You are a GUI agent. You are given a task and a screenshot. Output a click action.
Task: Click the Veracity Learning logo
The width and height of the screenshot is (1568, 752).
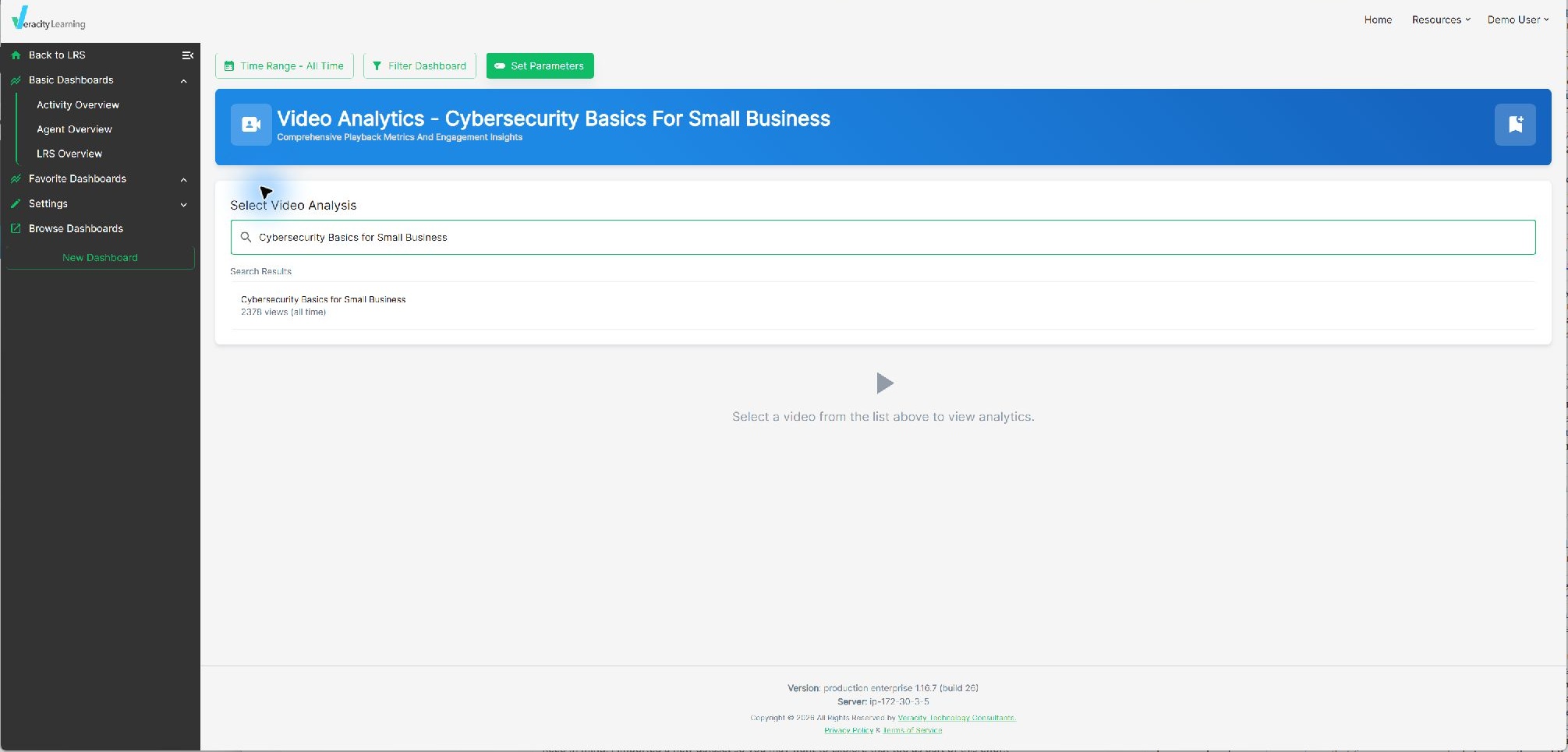48,19
